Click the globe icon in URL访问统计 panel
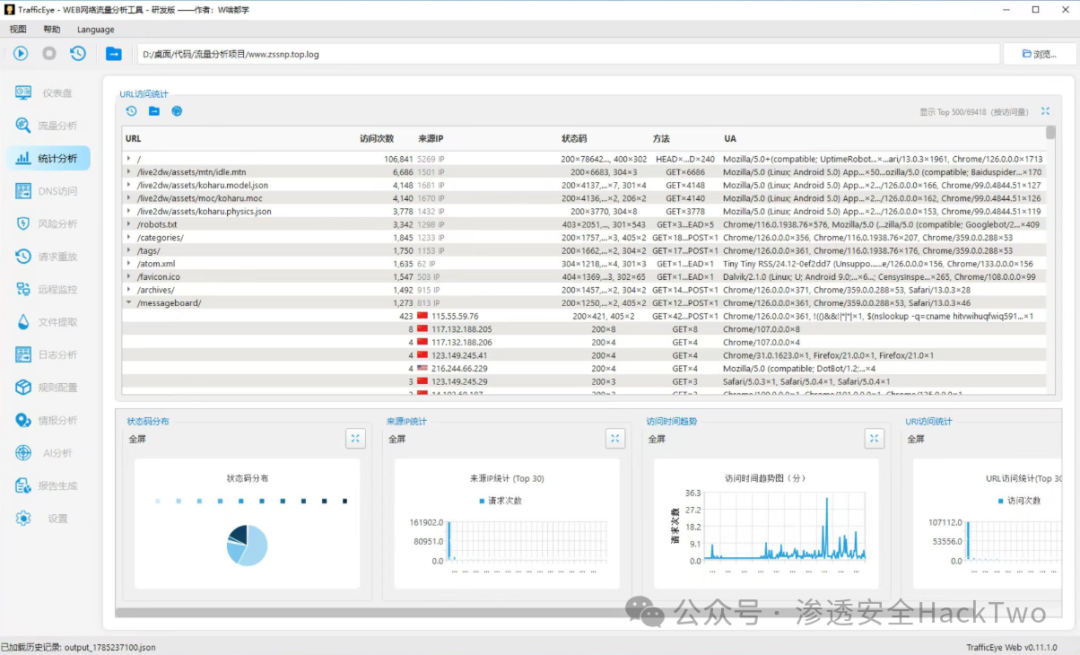The width and height of the screenshot is (1080, 655). tap(177, 111)
